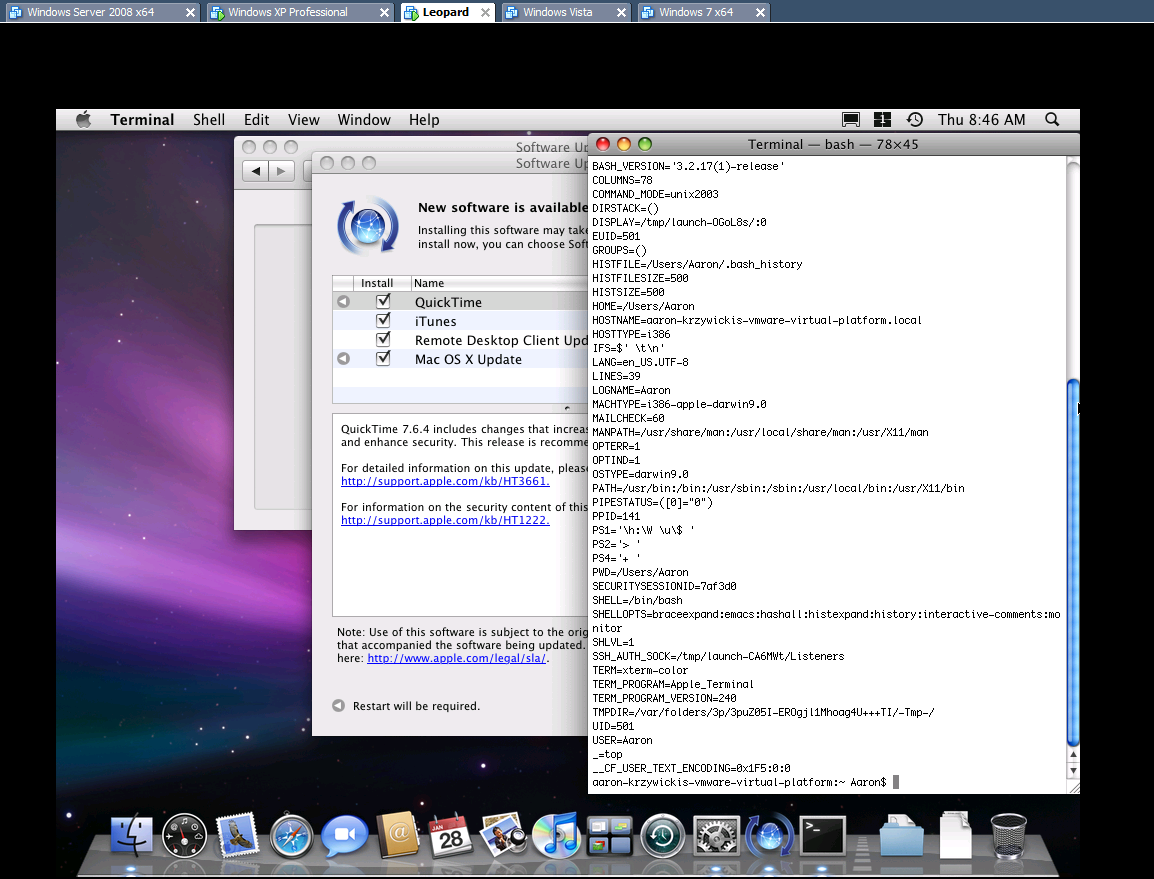Open the Apple menu
The image size is (1154, 879).
83,119
